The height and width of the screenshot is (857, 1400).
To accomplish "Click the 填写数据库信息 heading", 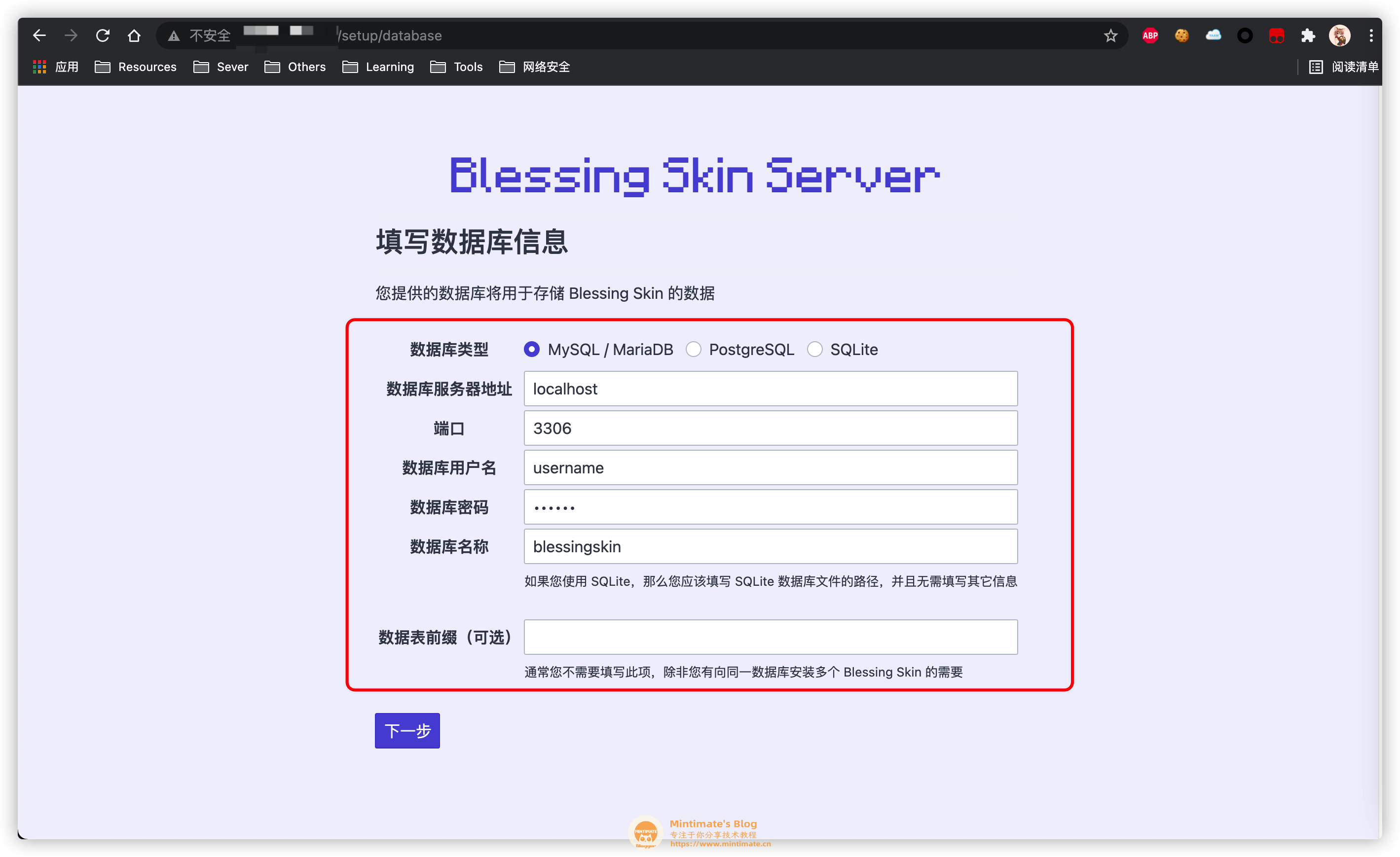I will (x=472, y=241).
